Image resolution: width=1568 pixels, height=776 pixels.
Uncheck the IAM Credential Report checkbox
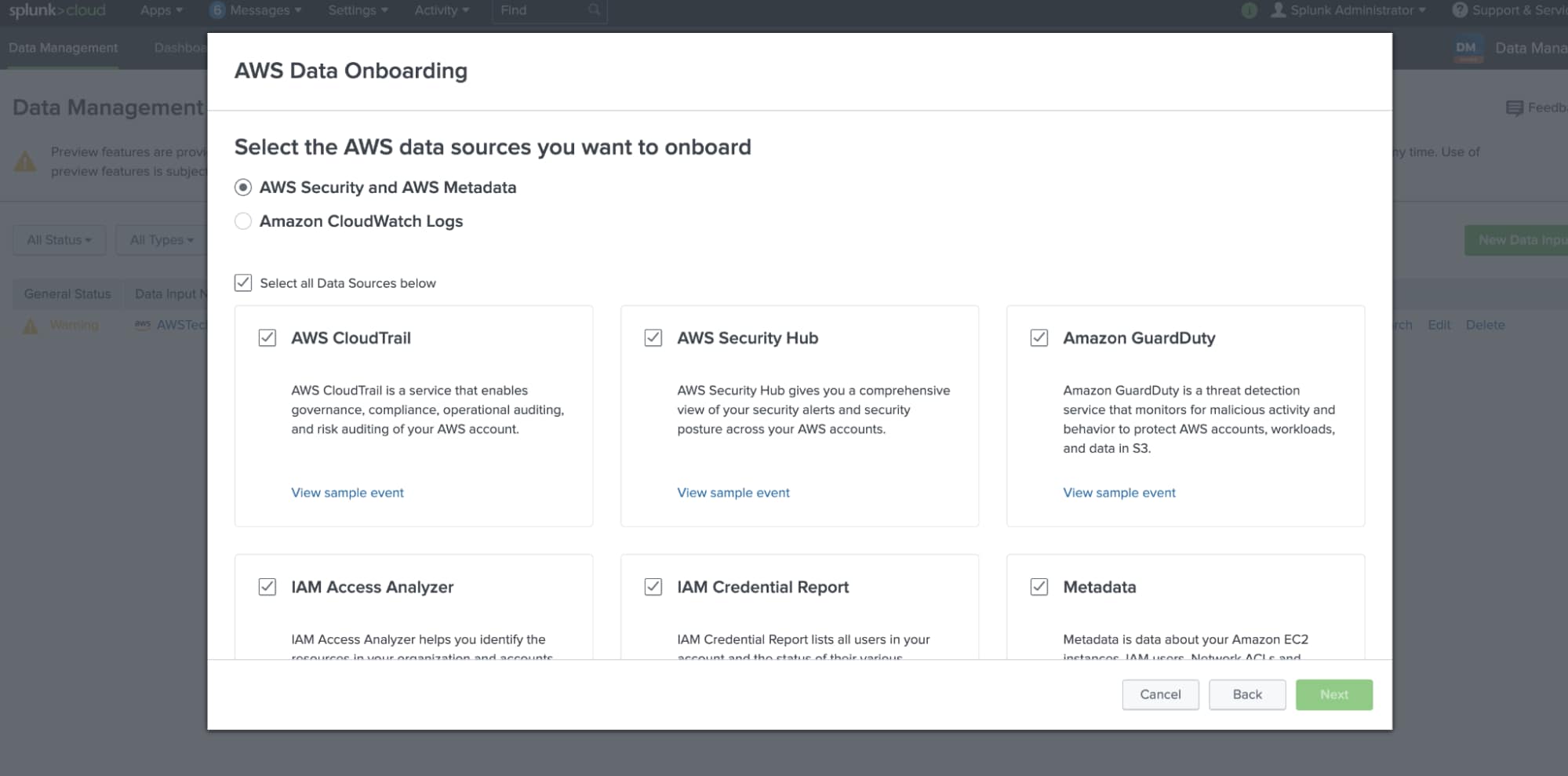tap(653, 587)
